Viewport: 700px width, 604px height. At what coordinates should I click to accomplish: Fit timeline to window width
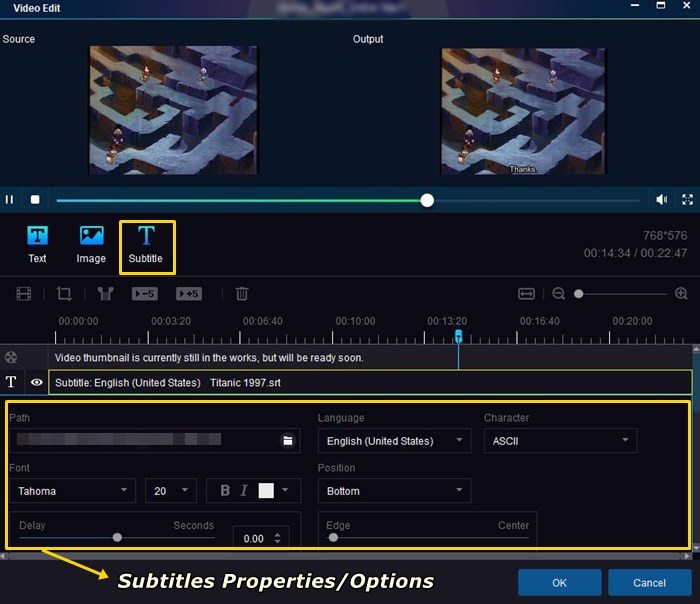click(x=526, y=294)
